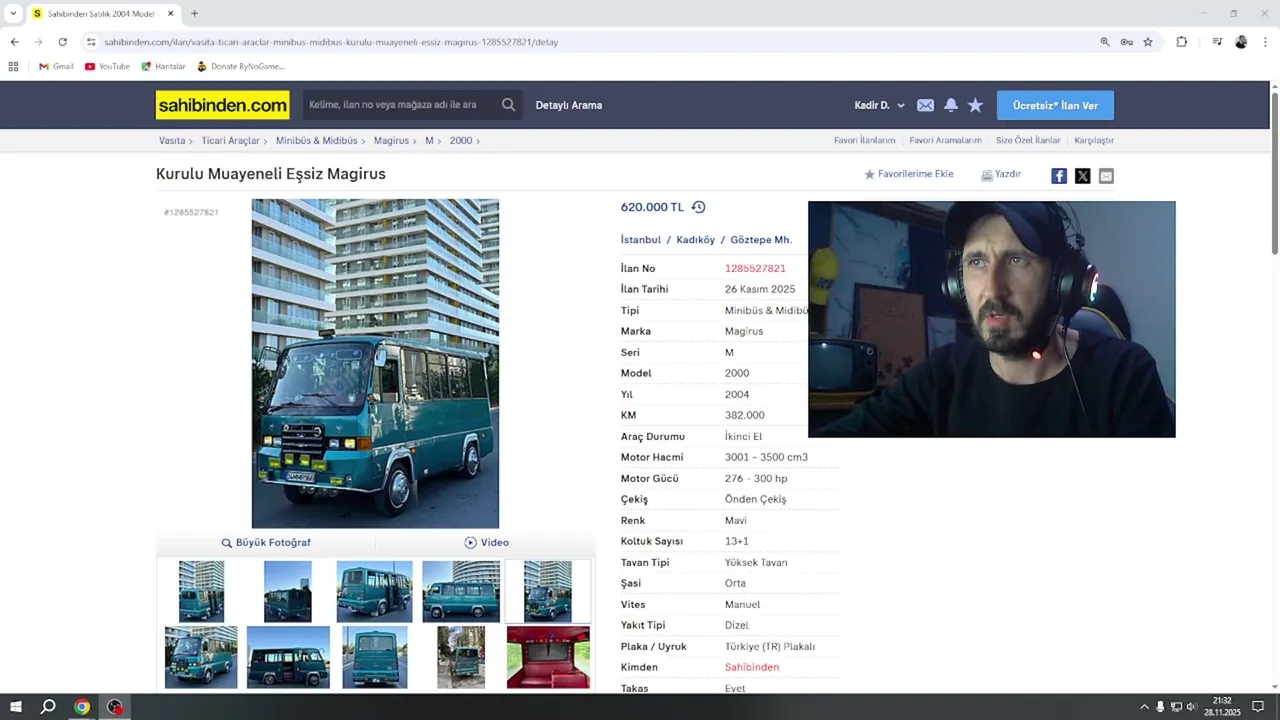Click price history clock icon

[698, 207]
